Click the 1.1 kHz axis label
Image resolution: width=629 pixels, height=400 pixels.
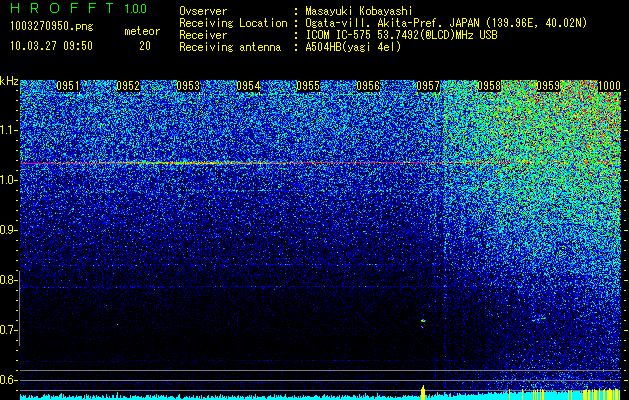8,131
